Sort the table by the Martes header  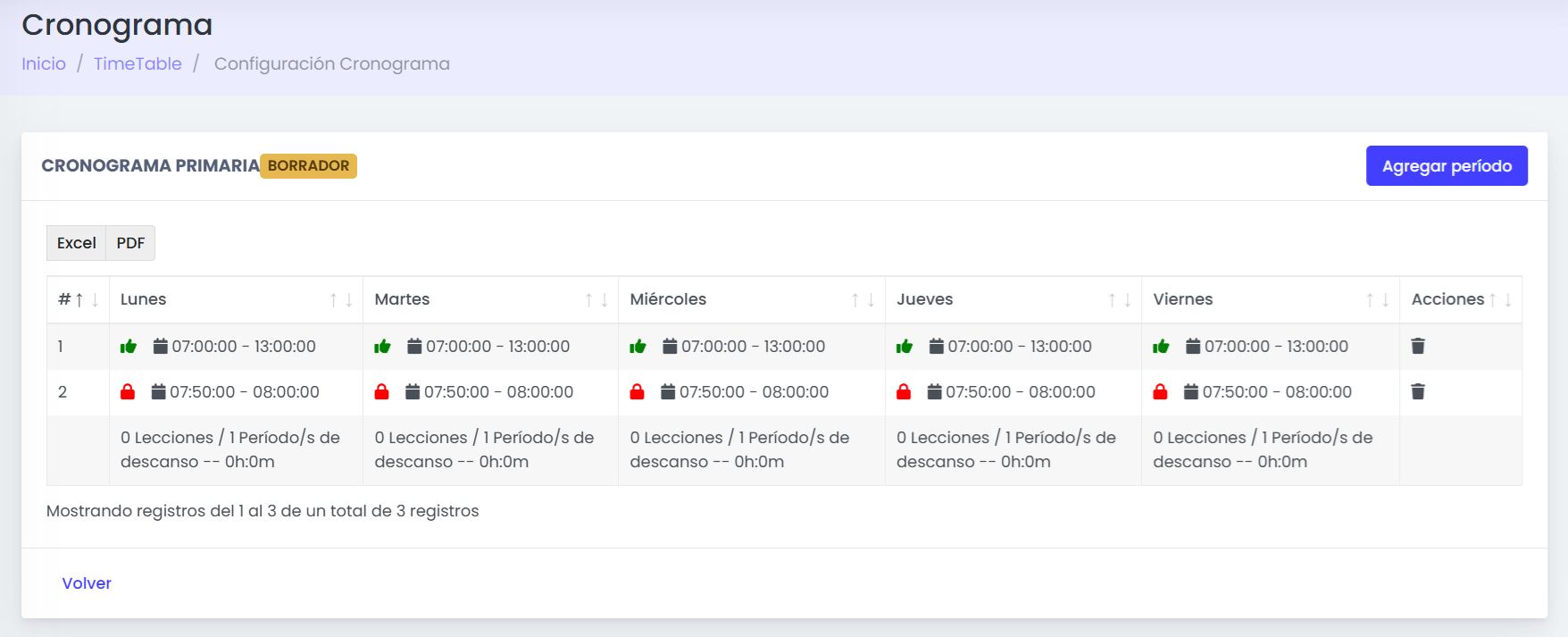pos(490,299)
